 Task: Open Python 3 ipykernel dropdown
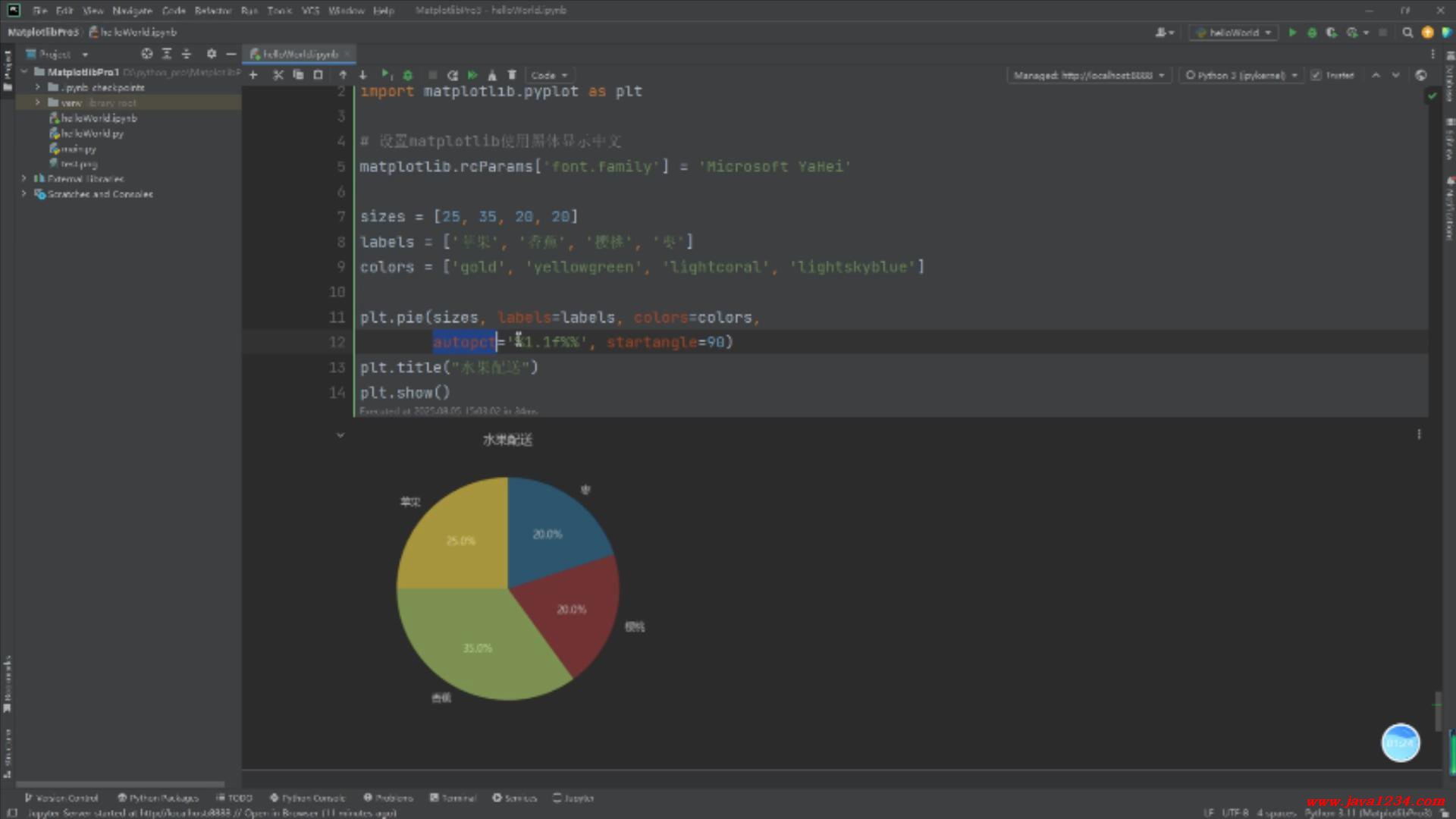1241,75
